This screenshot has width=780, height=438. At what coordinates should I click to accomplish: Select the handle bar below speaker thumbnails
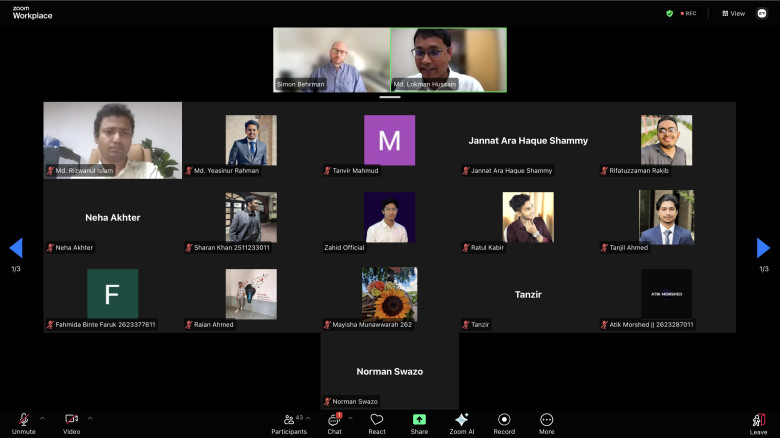pos(390,97)
